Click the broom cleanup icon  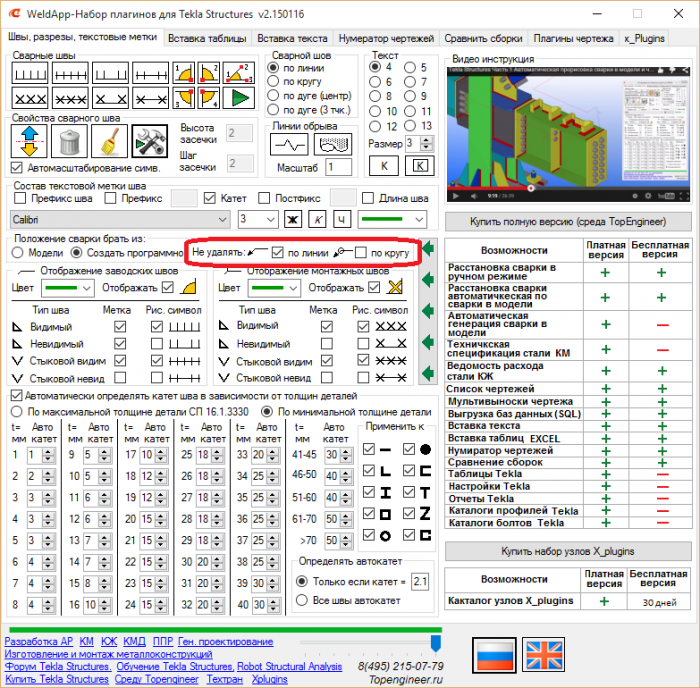click(x=109, y=141)
